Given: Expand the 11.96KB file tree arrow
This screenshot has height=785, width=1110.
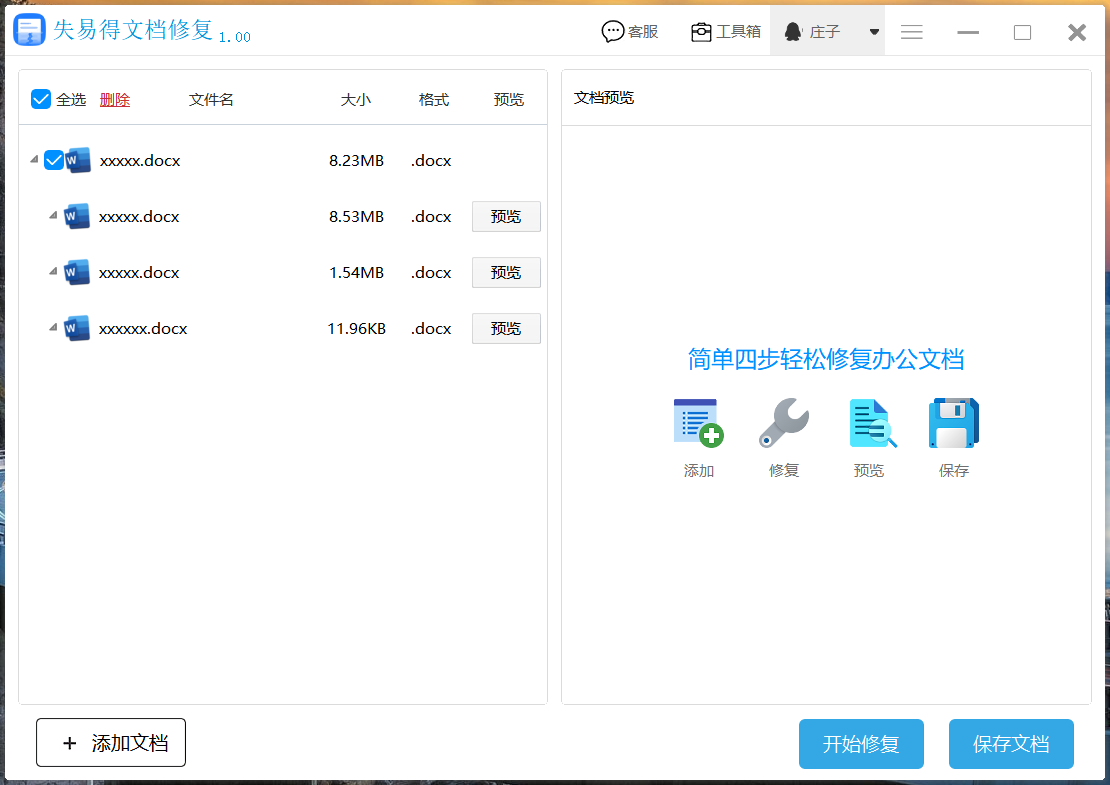Looking at the screenshot, I should coord(54,328).
